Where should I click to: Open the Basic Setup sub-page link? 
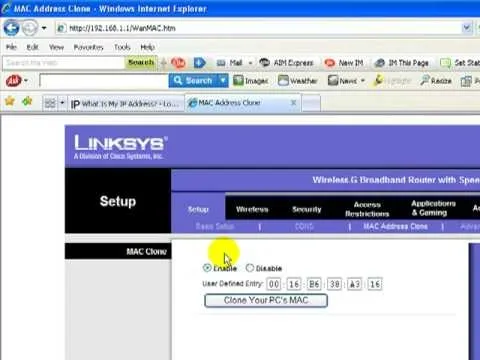[215, 227]
